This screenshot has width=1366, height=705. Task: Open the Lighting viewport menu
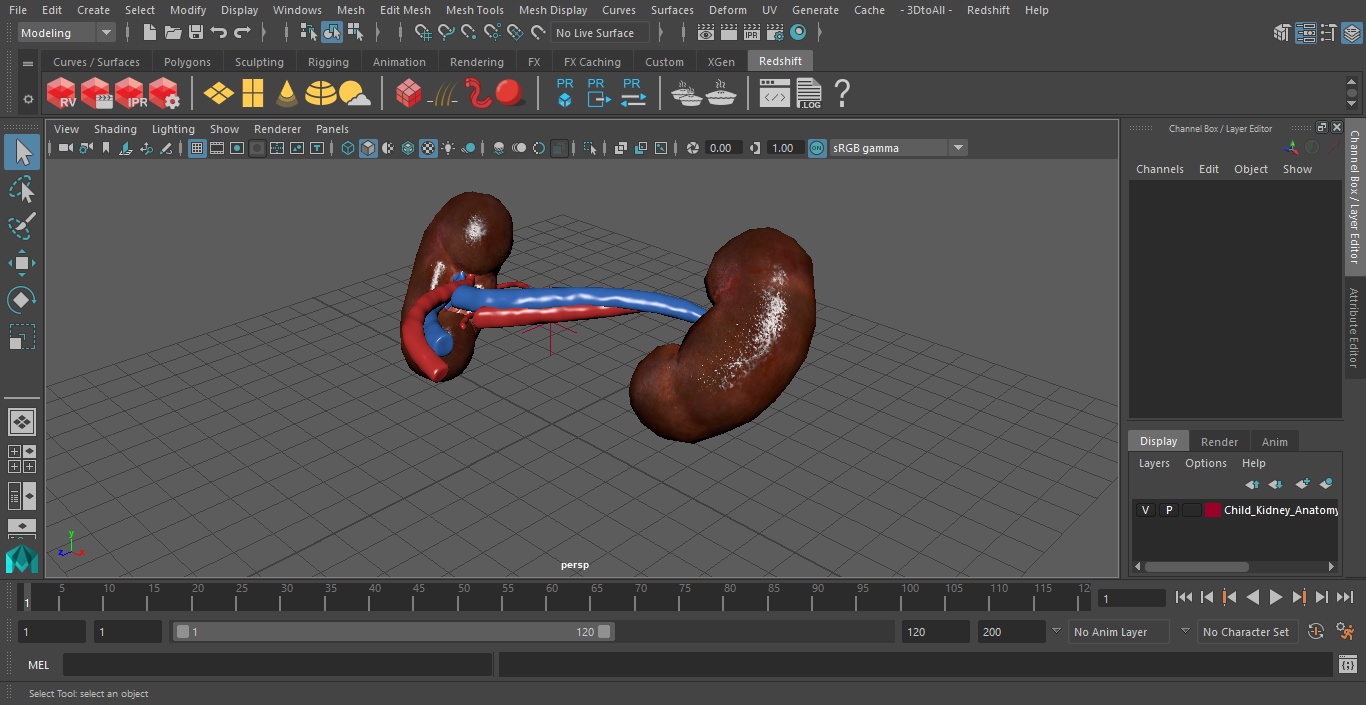click(x=173, y=129)
